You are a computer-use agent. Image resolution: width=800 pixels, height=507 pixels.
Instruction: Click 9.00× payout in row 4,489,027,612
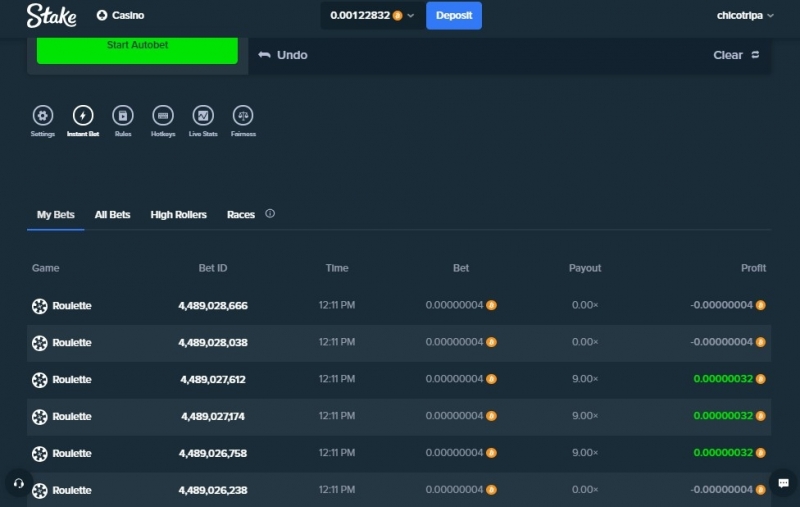point(585,379)
